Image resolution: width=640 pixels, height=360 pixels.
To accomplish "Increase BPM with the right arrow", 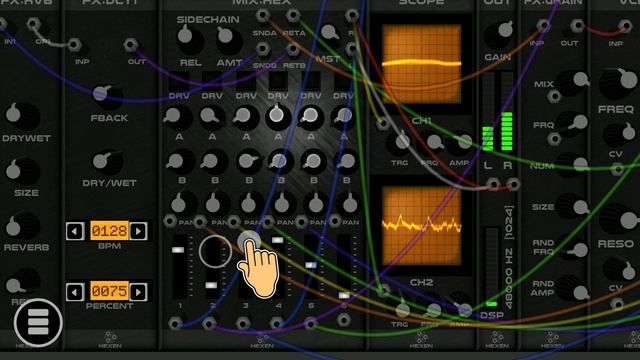I will click(x=139, y=231).
